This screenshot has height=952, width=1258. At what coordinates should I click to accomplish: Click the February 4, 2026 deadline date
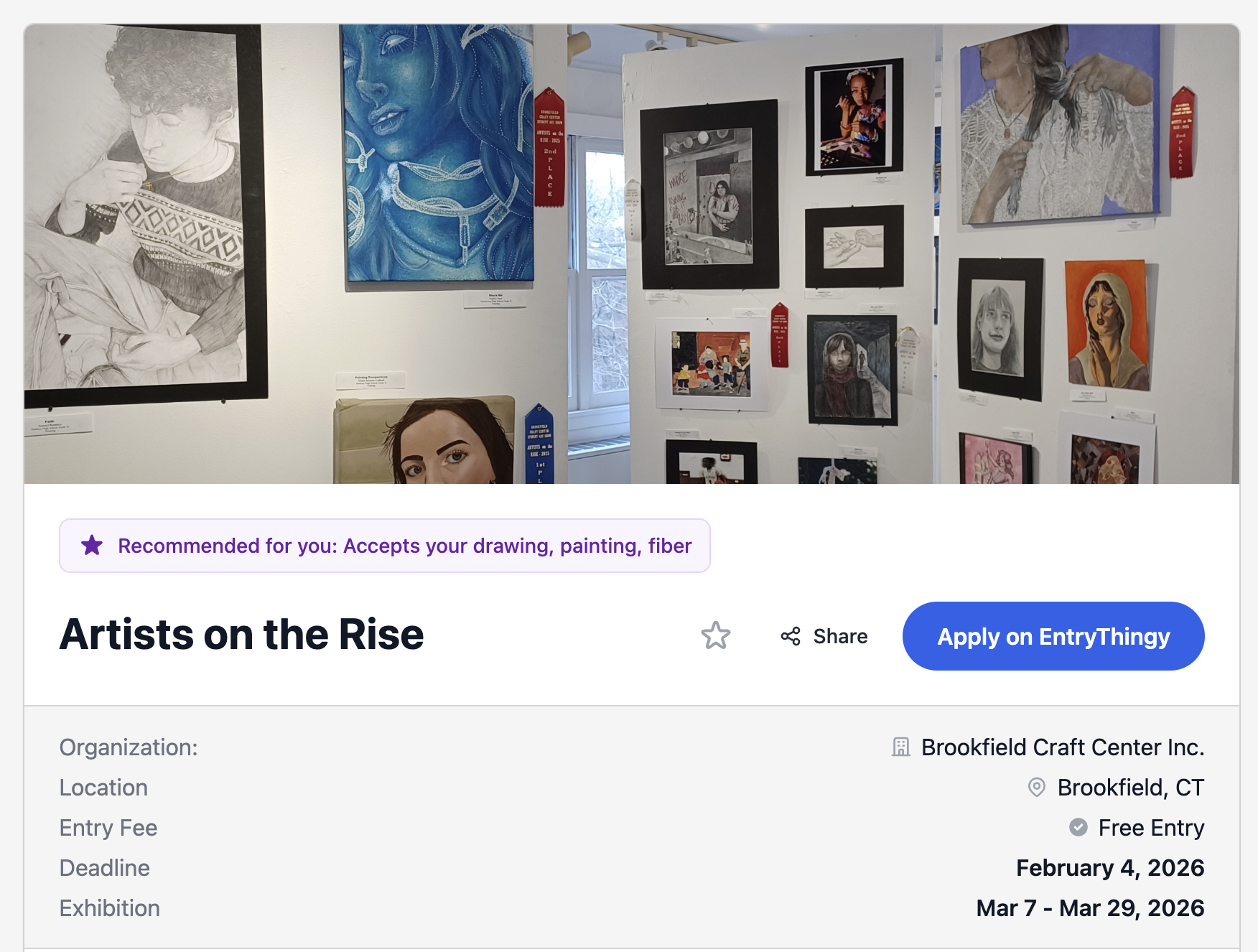(1109, 868)
